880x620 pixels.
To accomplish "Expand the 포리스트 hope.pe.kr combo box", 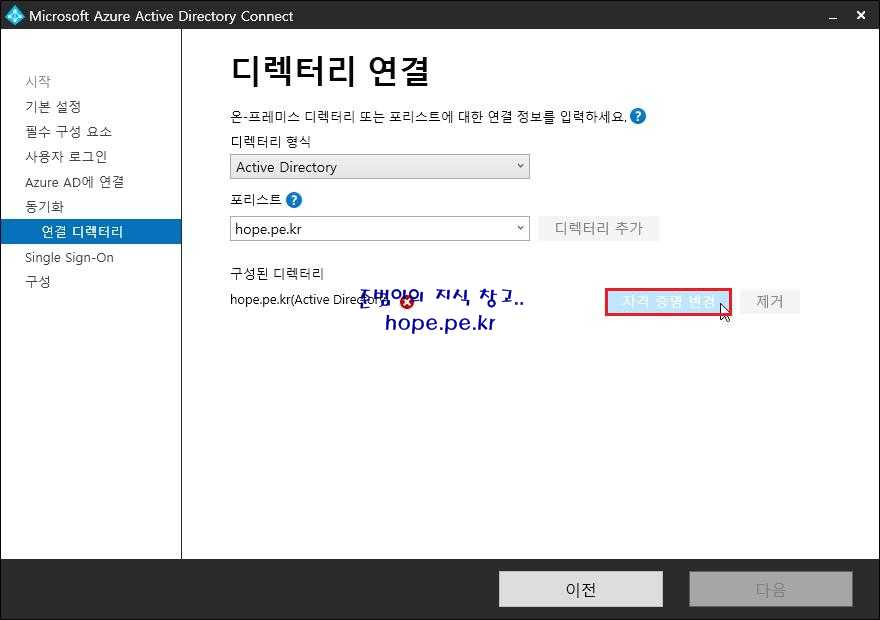I will tap(379, 228).
